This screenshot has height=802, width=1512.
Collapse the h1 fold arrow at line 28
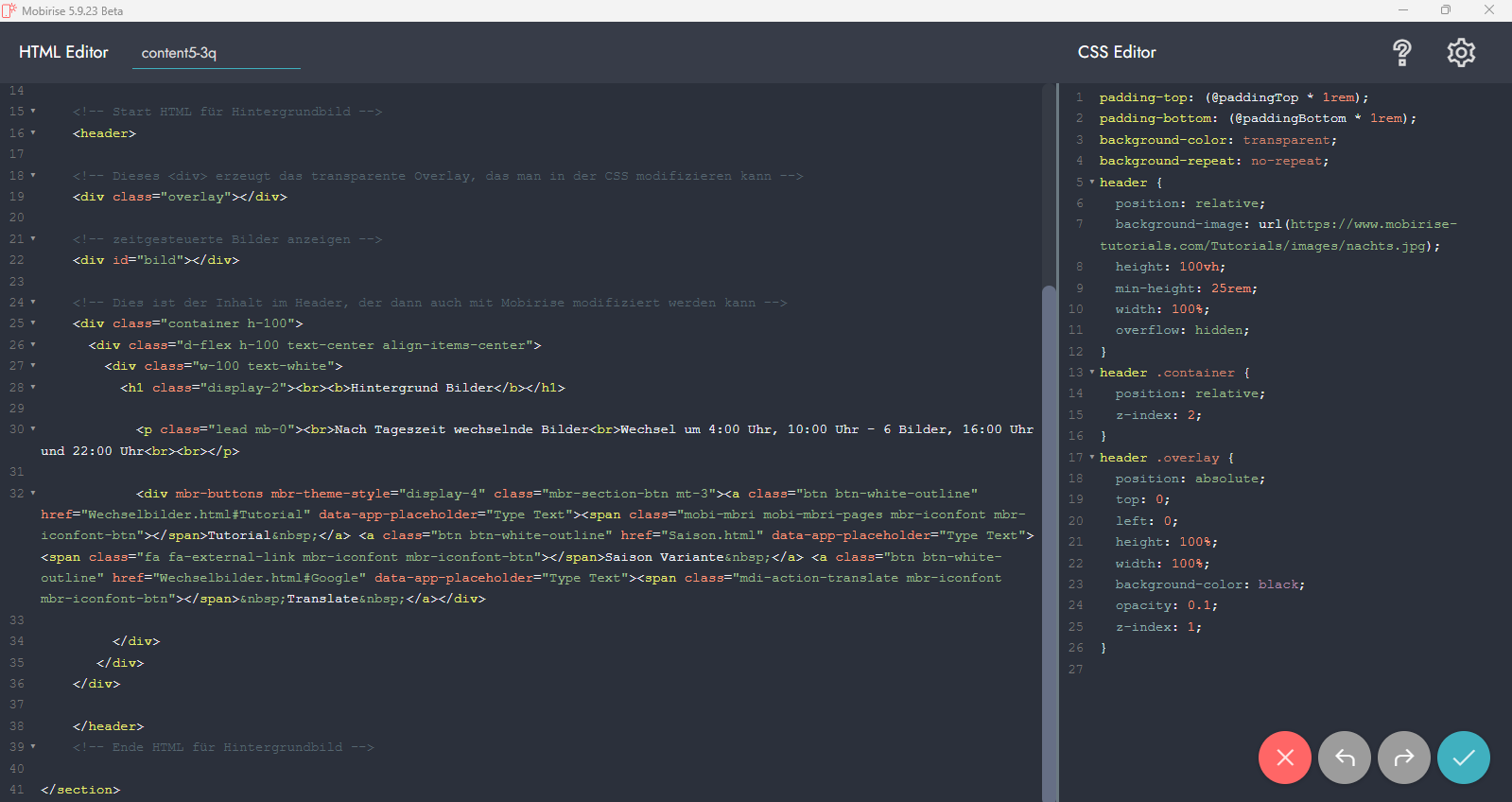(x=33, y=388)
